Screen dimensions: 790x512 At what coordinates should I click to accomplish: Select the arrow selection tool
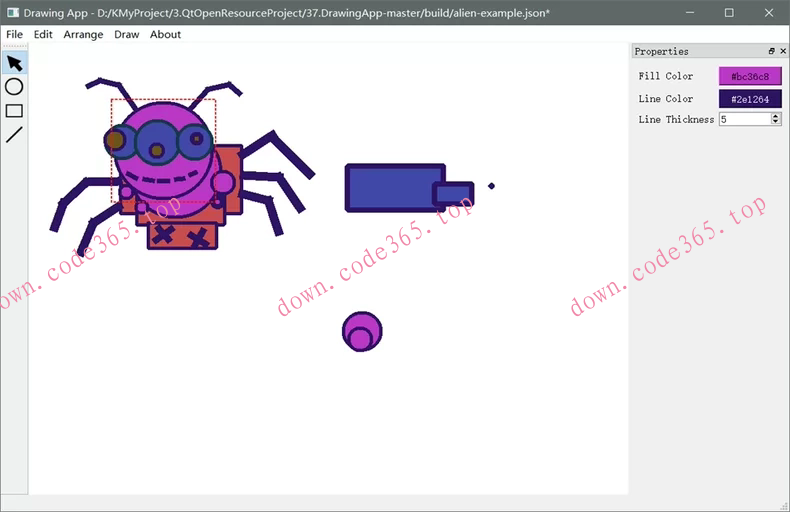pyautogui.click(x=14, y=63)
